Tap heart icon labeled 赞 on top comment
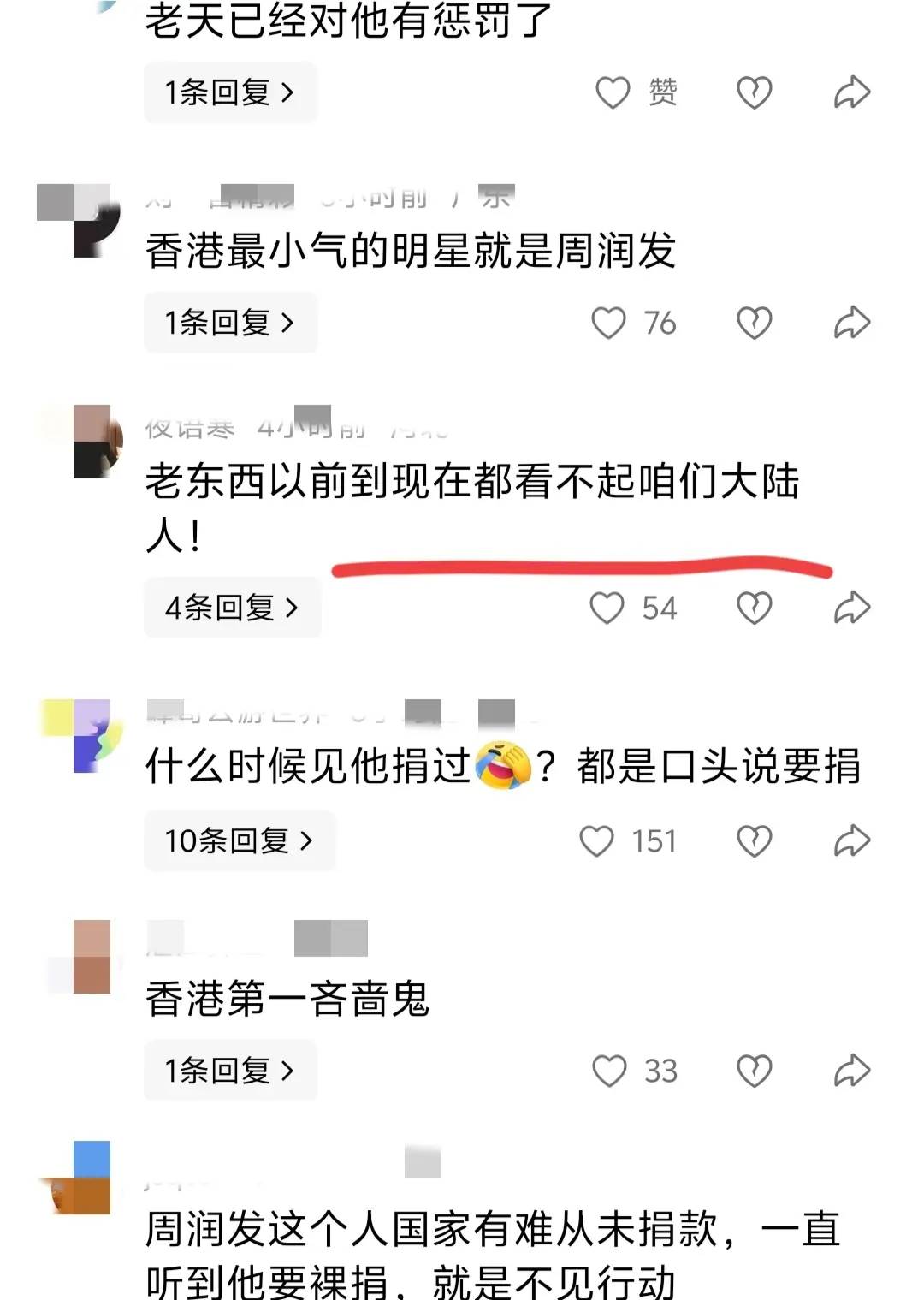Viewport: 924px width, 1300px height. pos(613,92)
